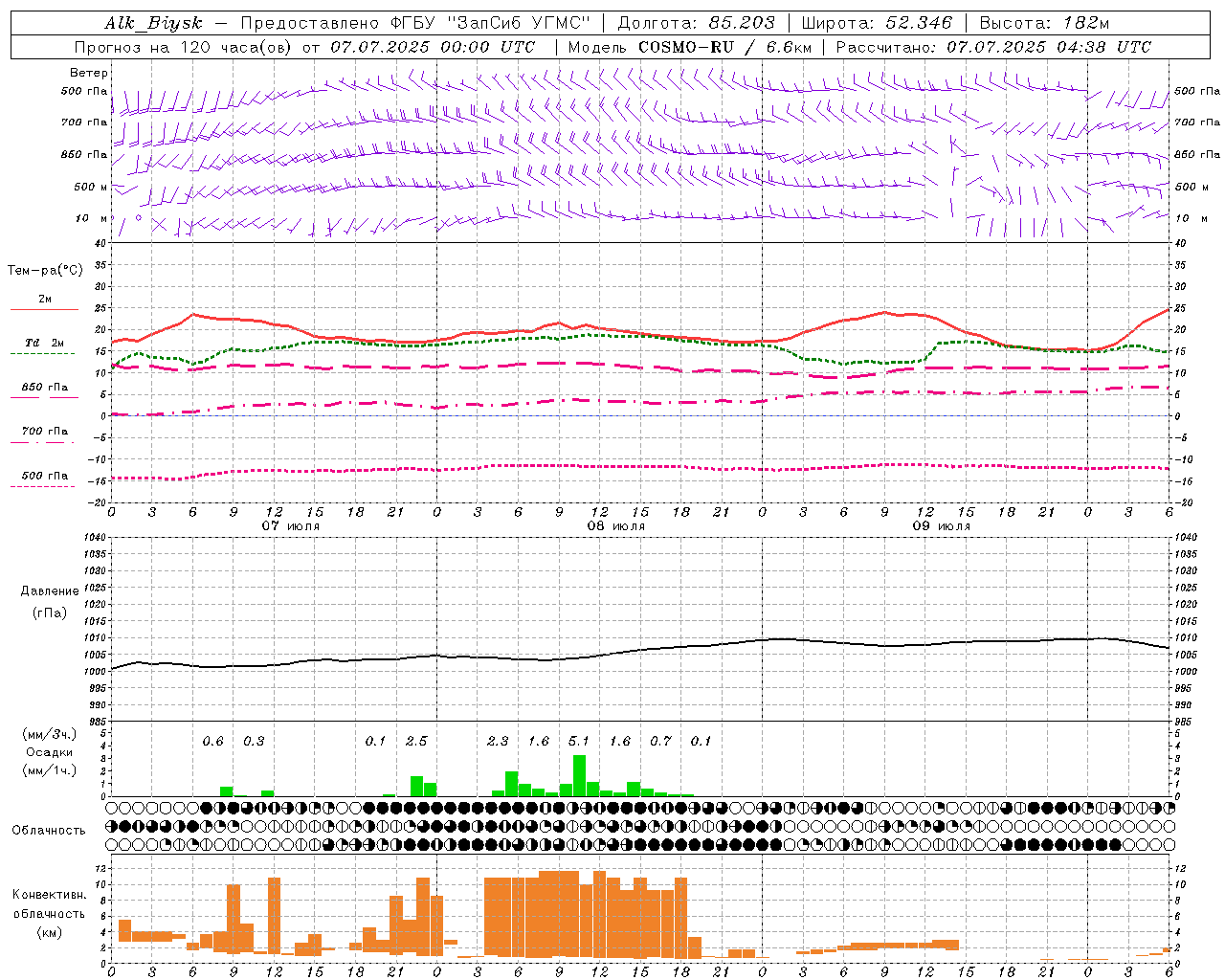This screenshot has width=1225, height=980.
Task: Click the Осадки precipitation label
Action: pyautogui.click(x=50, y=752)
